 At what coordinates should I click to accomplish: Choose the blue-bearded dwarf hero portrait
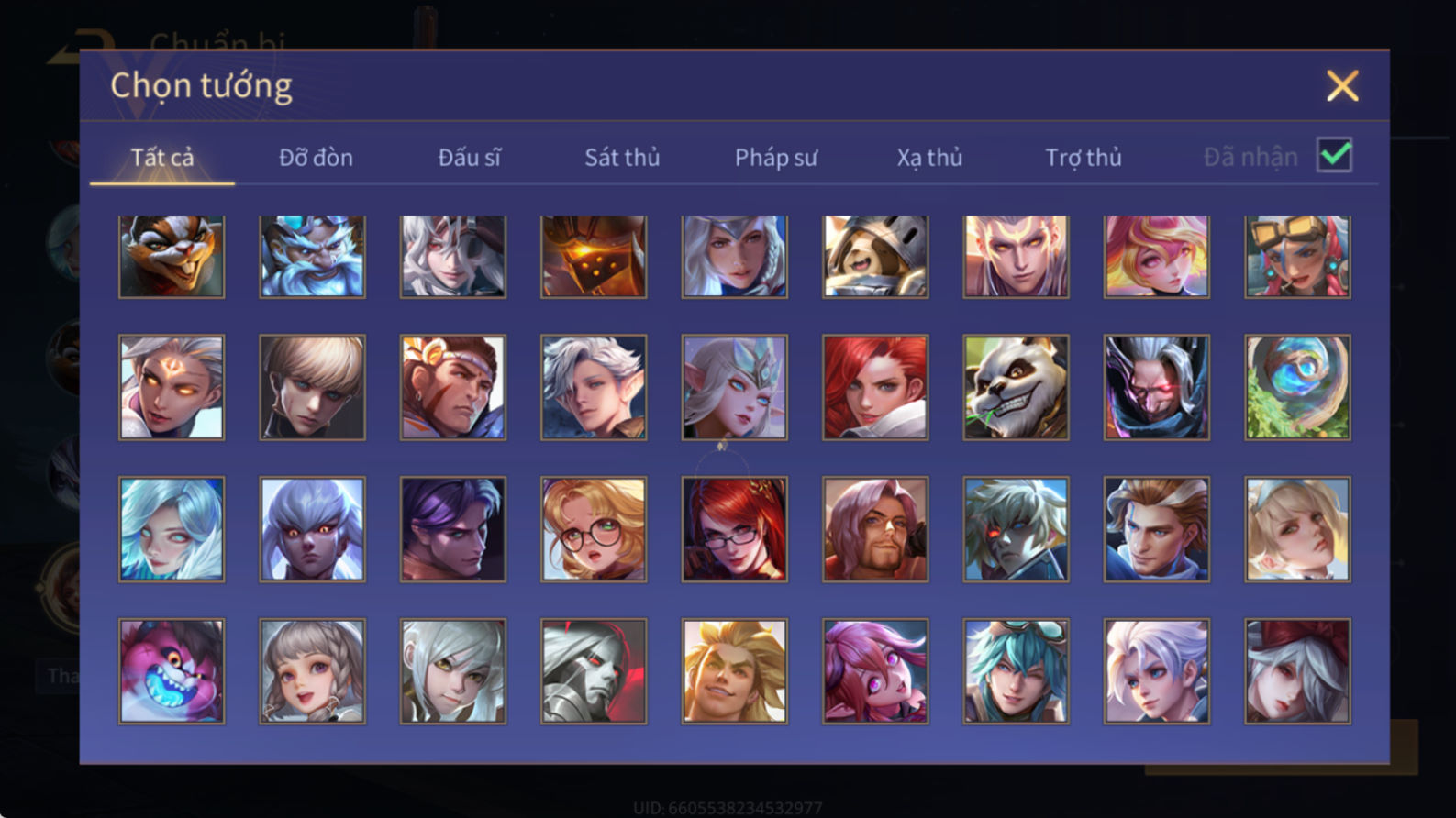click(x=312, y=256)
